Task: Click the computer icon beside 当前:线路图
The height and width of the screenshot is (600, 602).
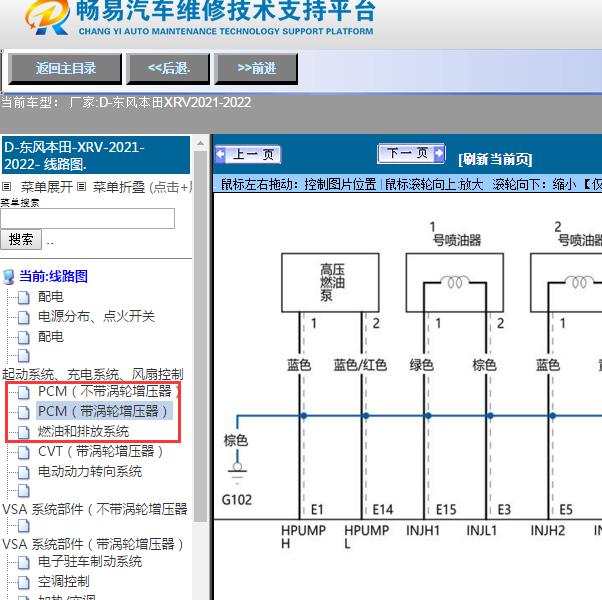Action: click(x=8, y=277)
